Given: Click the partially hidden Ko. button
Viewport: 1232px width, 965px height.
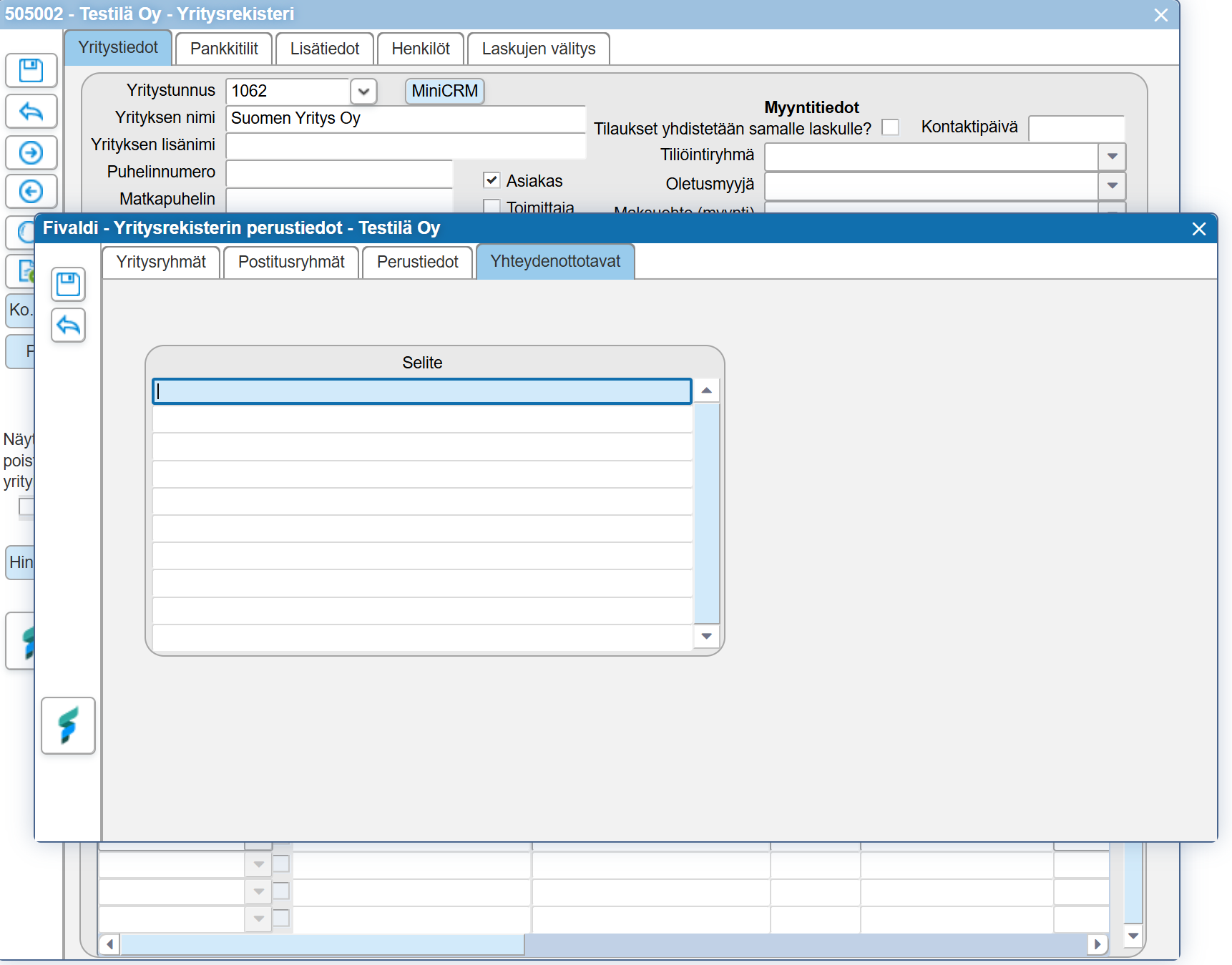Looking at the screenshot, I should pyautogui.click(x=20, y=310).
